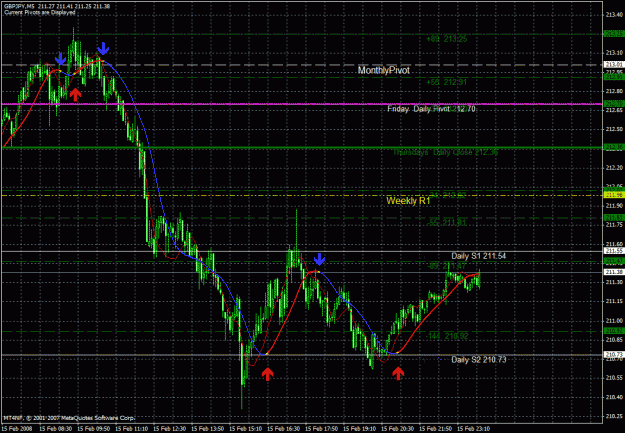Click the white 210.73 price tag on axis
The height and width of the screenshot is (433, 625).
(x=614, y=354)
